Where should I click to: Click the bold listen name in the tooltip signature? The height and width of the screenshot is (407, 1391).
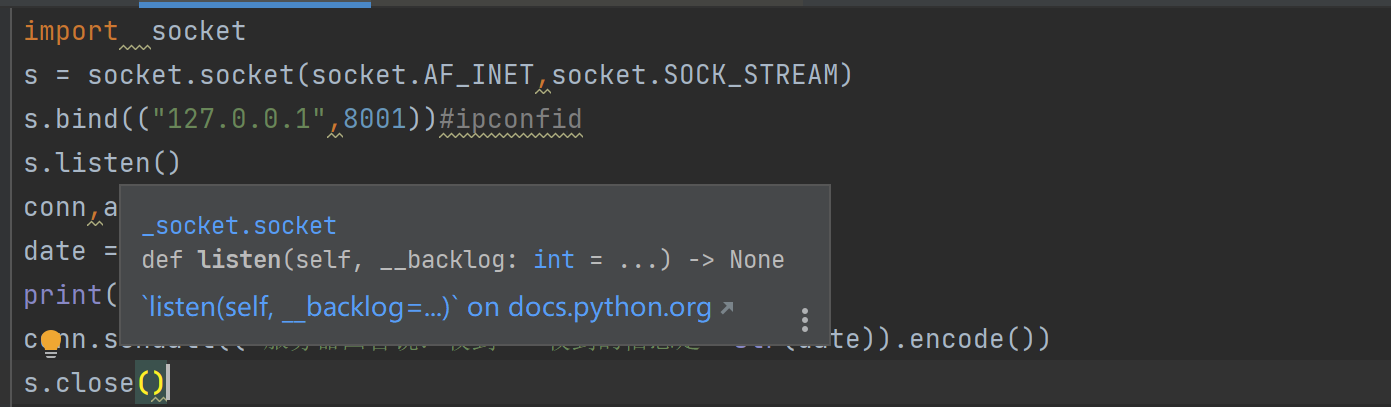coord(240,260)
